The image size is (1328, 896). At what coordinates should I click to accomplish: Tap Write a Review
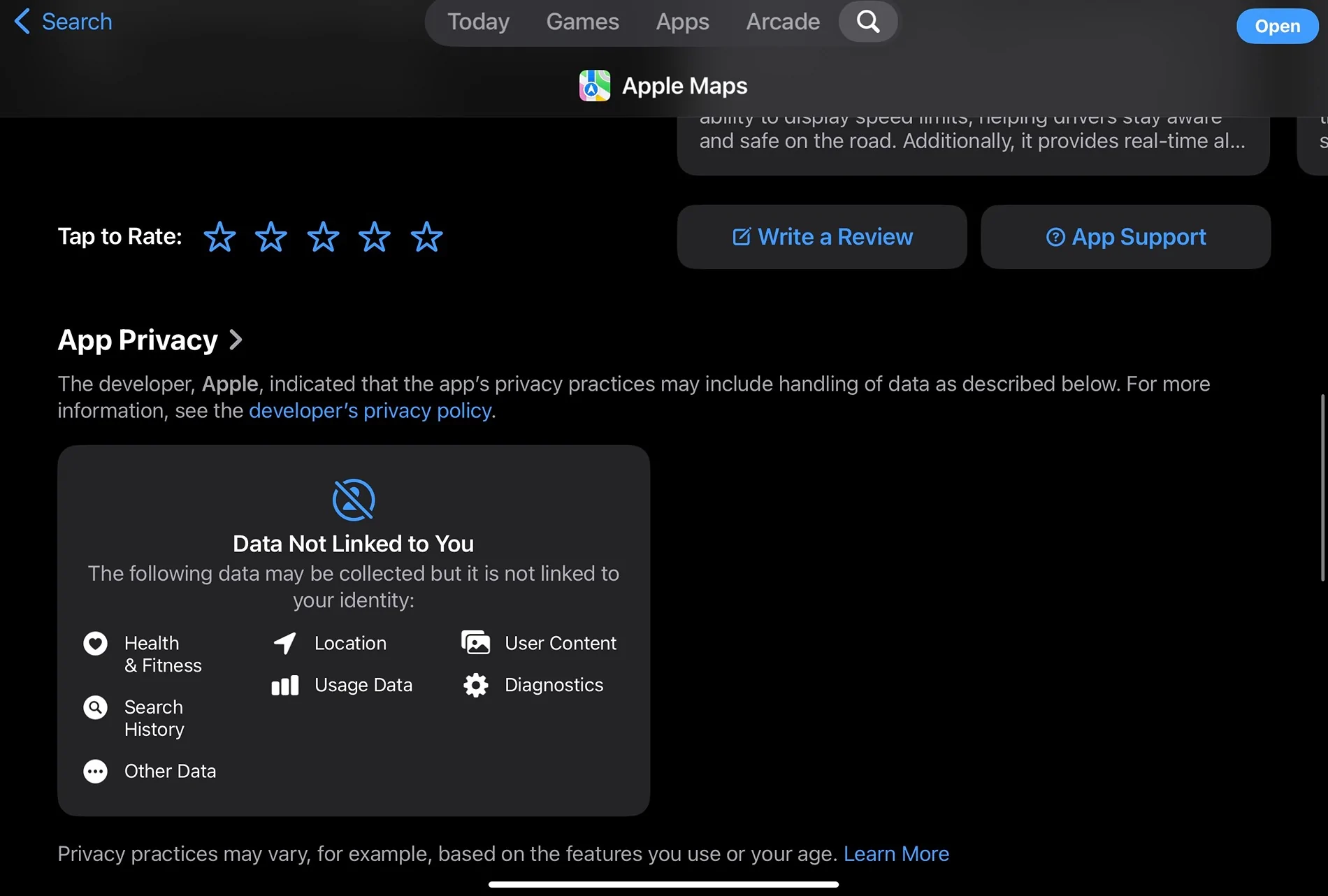pos(822,237)
